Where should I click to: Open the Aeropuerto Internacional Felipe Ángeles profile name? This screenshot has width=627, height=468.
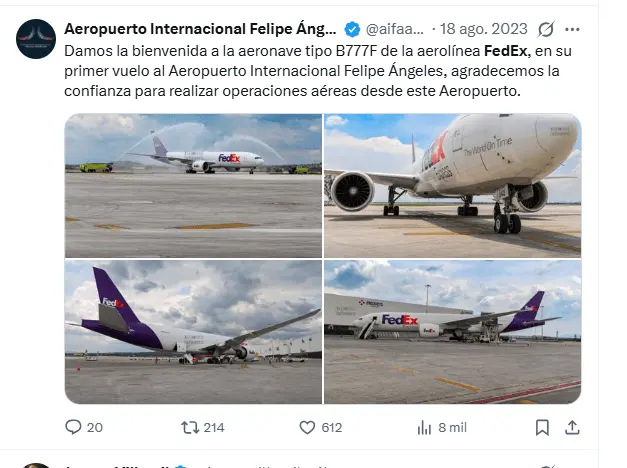point(202,29)
